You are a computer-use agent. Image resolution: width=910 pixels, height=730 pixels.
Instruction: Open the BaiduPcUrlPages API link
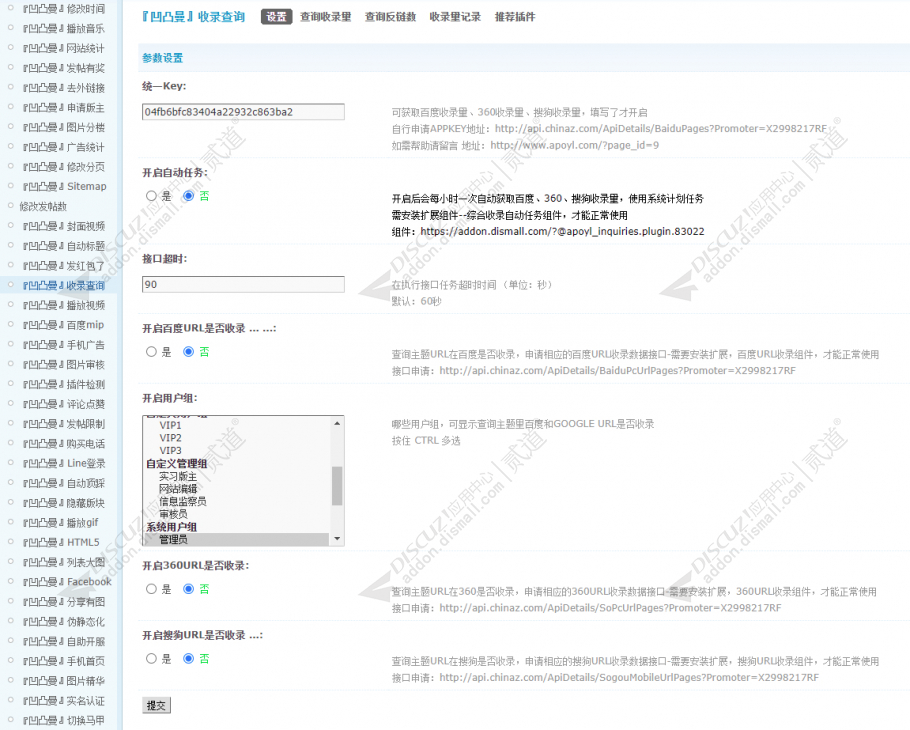click(618, 371)
